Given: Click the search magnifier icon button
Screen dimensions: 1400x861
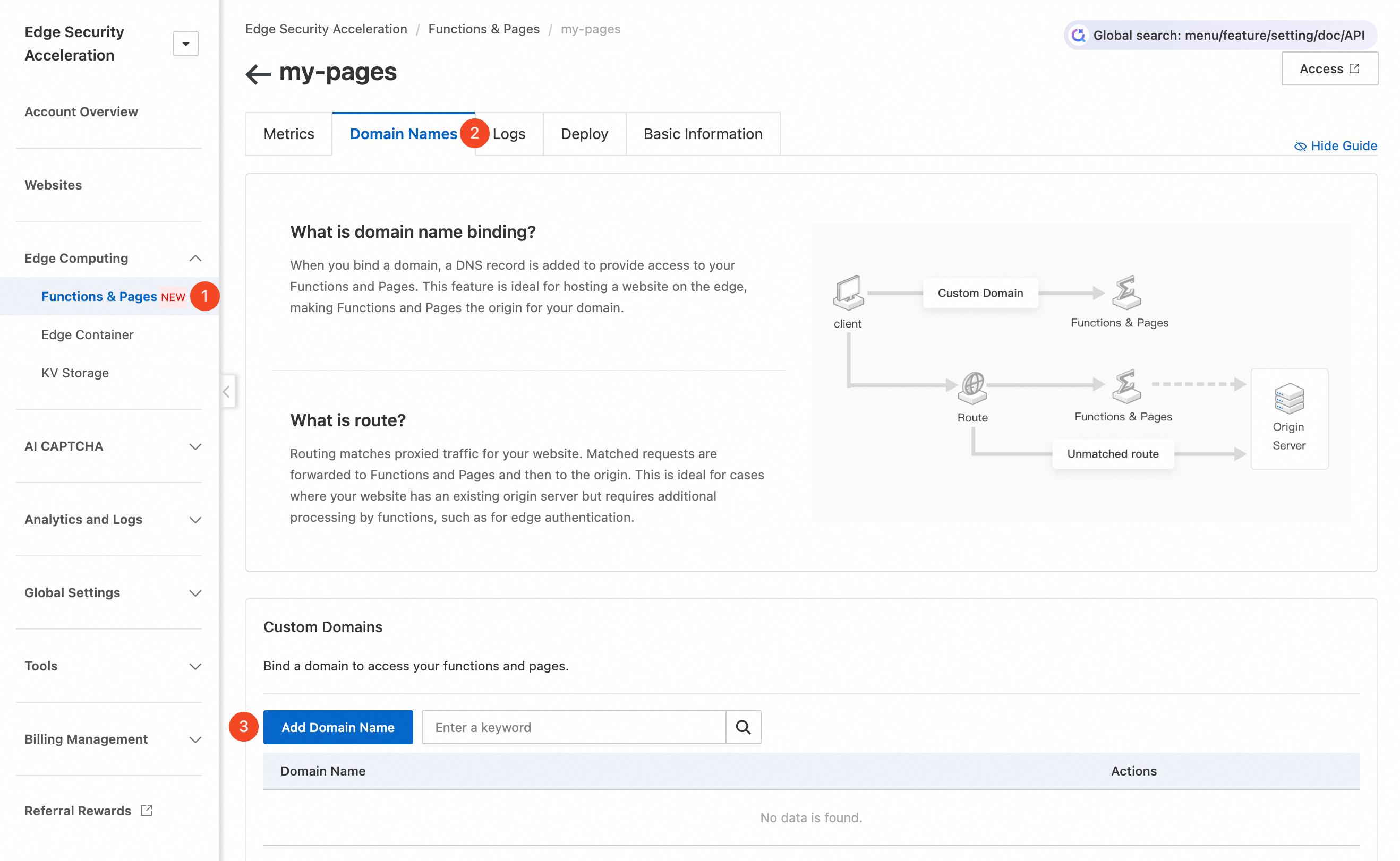Looking at the screenshot, I should [742, 727].
